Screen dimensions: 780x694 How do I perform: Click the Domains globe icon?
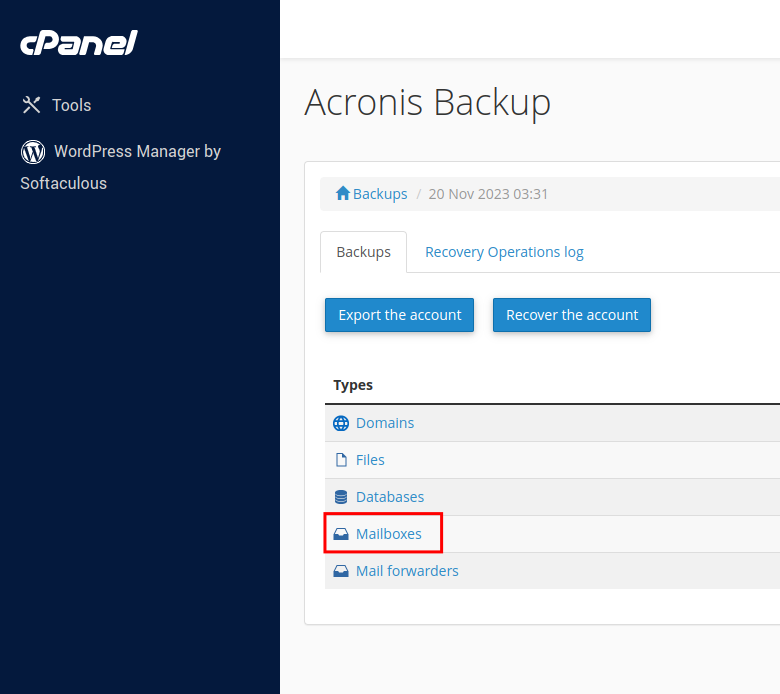pos(341,423)
